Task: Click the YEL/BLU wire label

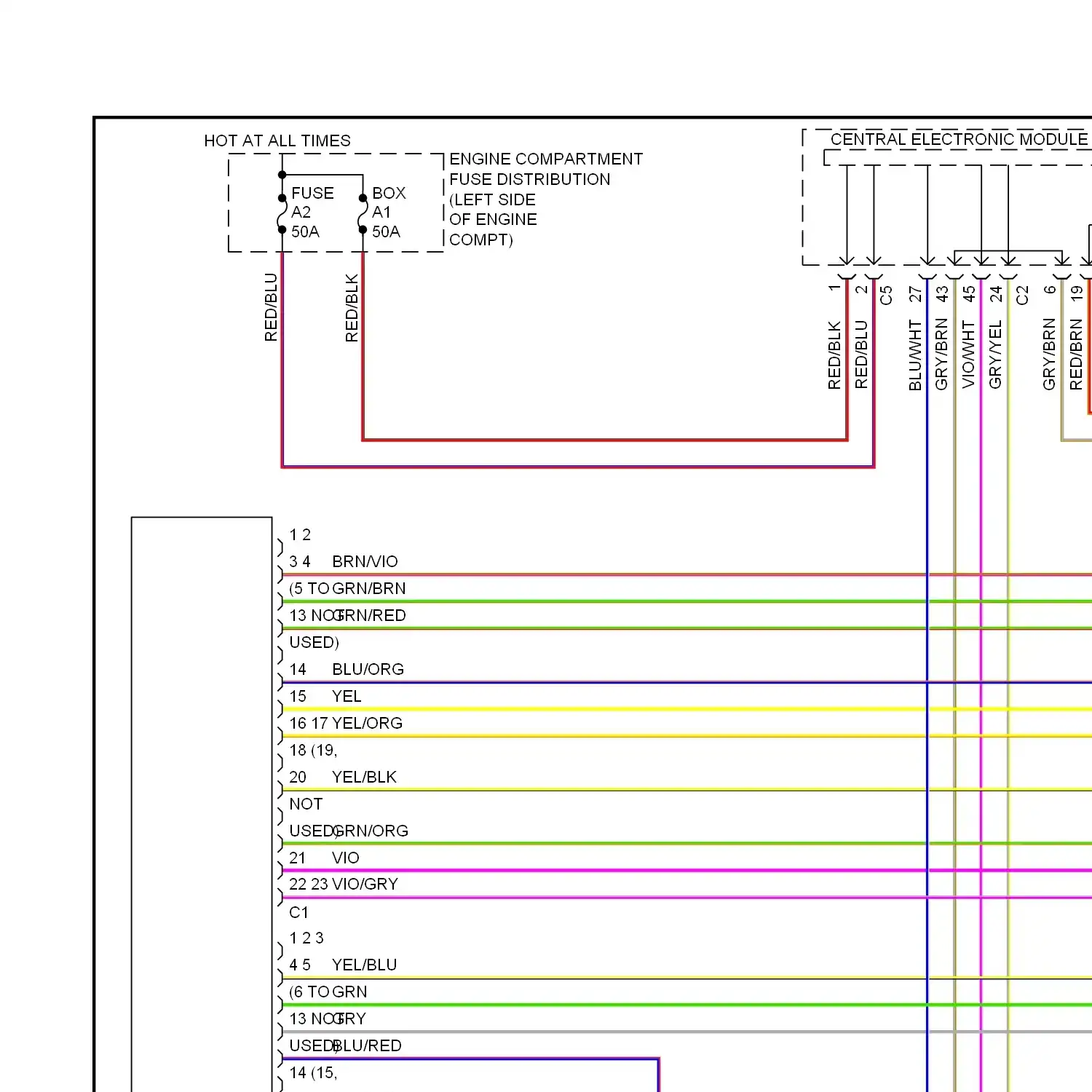Action: pyautogui.click(x=365, y=965)
